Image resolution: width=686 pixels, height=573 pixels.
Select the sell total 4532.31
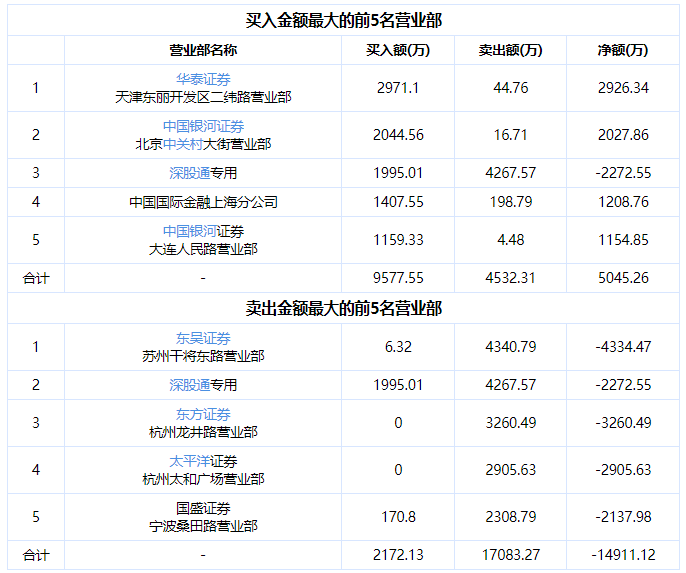click(510, 278)
